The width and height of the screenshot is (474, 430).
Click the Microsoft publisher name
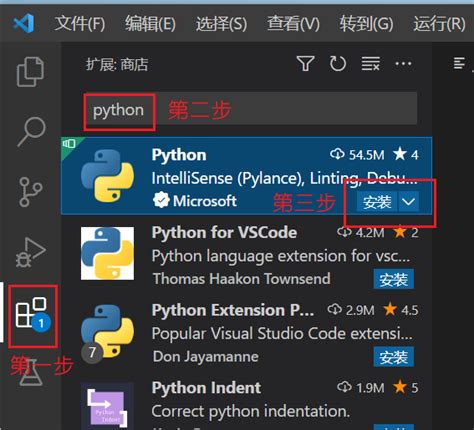[205, 201]
